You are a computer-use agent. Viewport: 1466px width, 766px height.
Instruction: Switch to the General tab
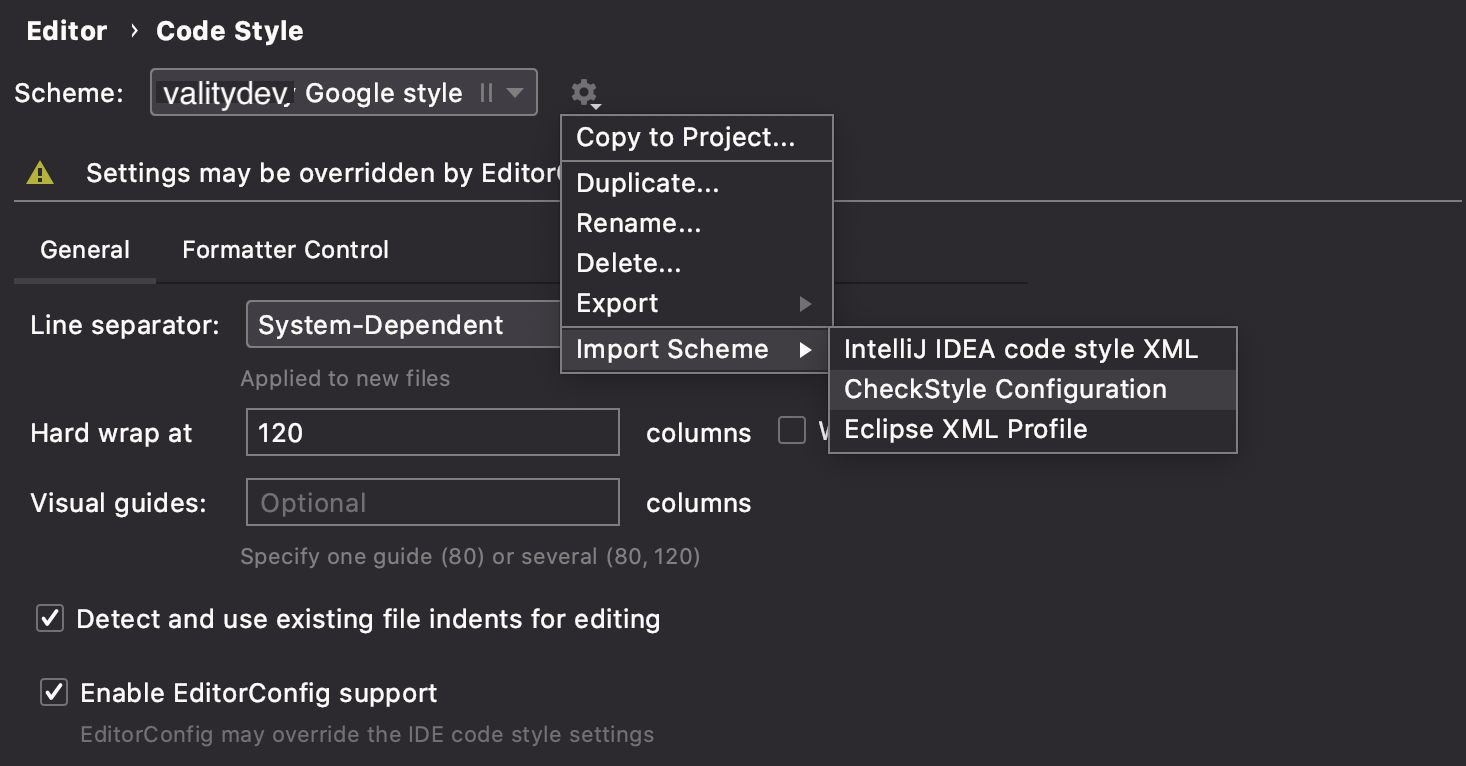[85, 250]
